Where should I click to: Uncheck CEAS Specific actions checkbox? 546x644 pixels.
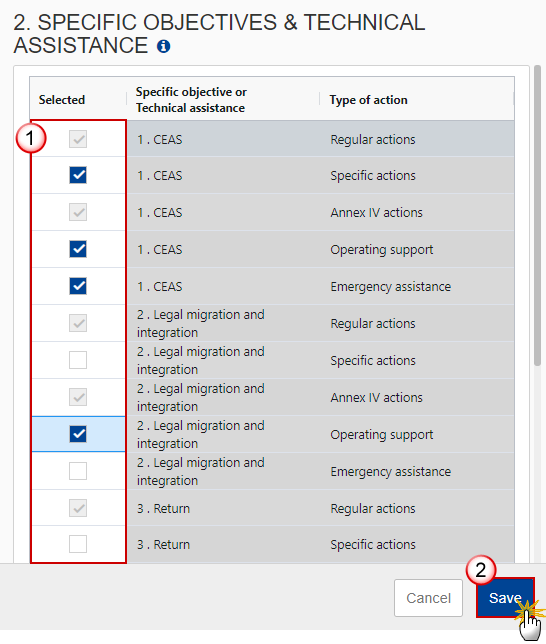pos(78,175)
